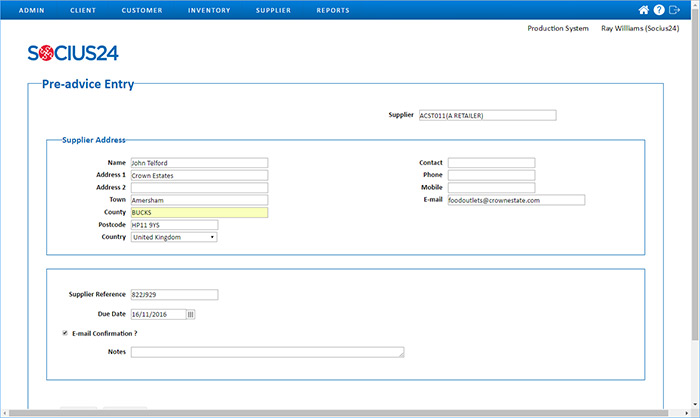Image resolution: width=700 pixels, height=418 pixels.
Task: Open the ADMIN menu
Action: [32, 10]
